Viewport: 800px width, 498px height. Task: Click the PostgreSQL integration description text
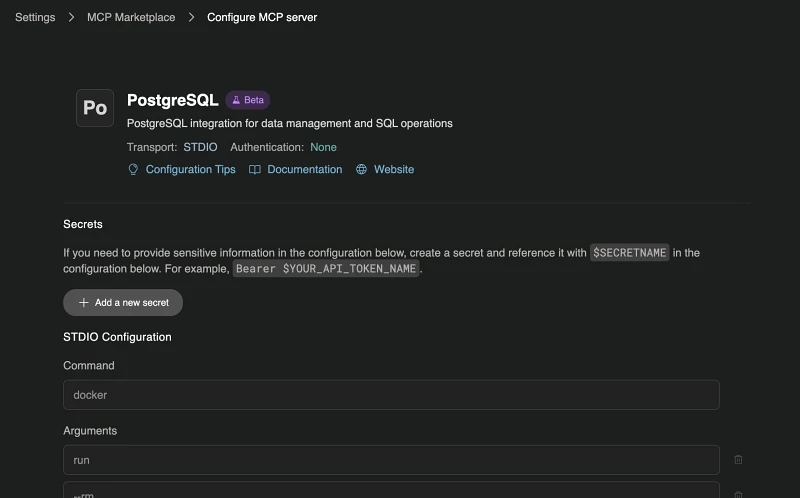290,123
